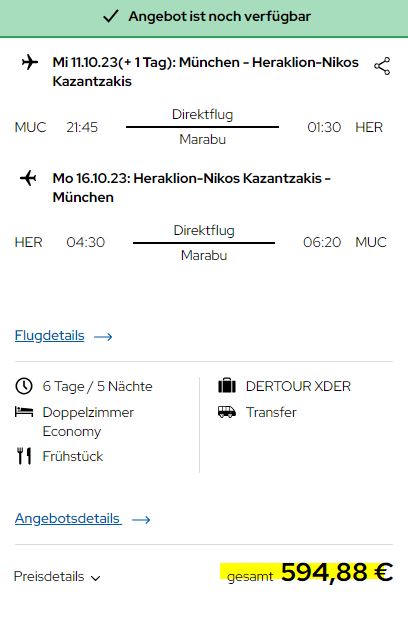Open the Angebotsdetails link
The image size is (408, 620).
pyautogui.click(x=68, y=518)
